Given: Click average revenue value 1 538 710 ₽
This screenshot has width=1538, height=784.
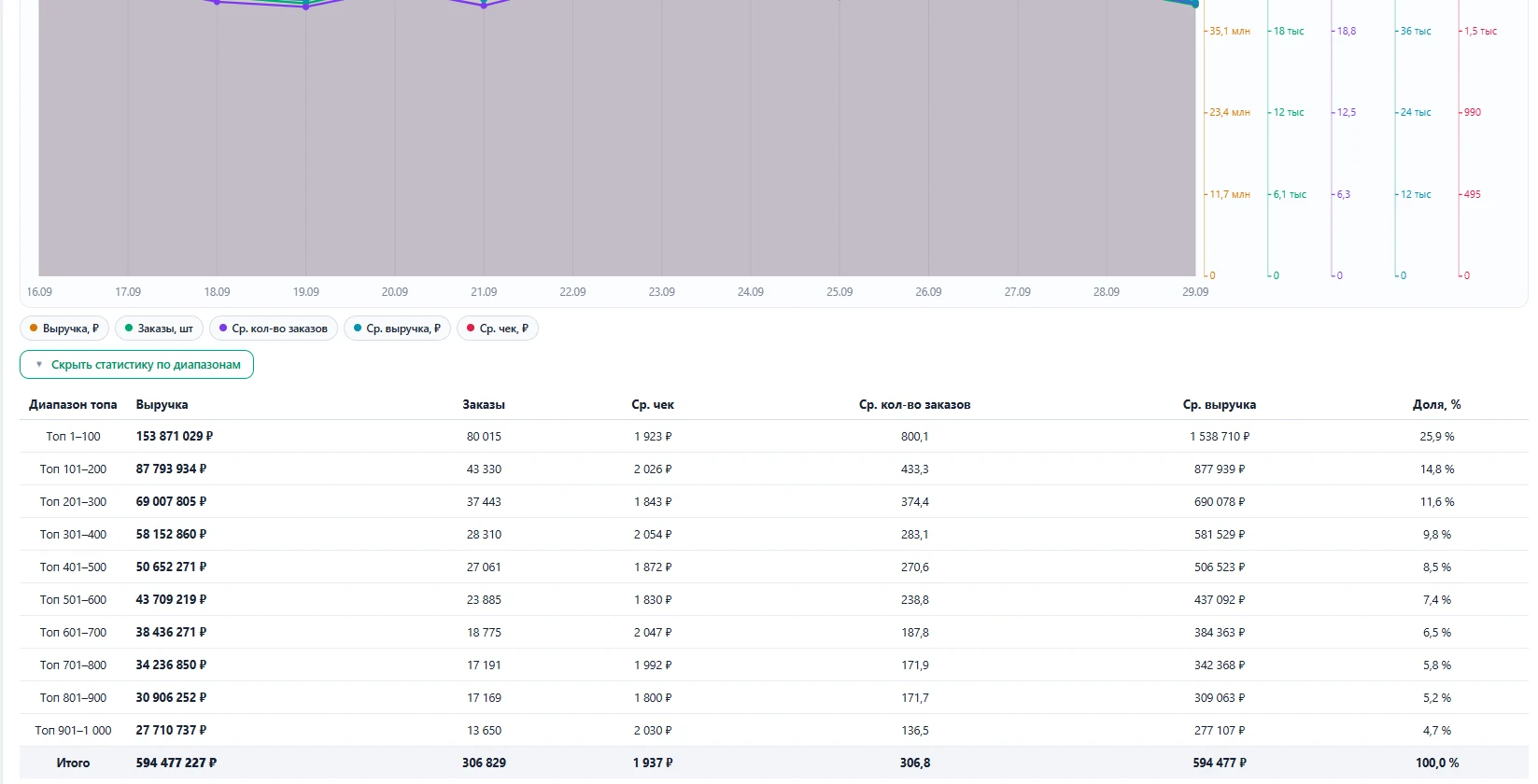Looking at the screenshot, I should pos(1220,437).
